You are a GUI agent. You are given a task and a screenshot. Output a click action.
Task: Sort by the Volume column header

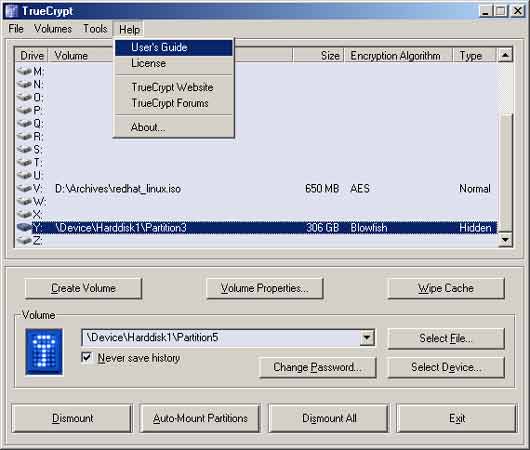170,55
